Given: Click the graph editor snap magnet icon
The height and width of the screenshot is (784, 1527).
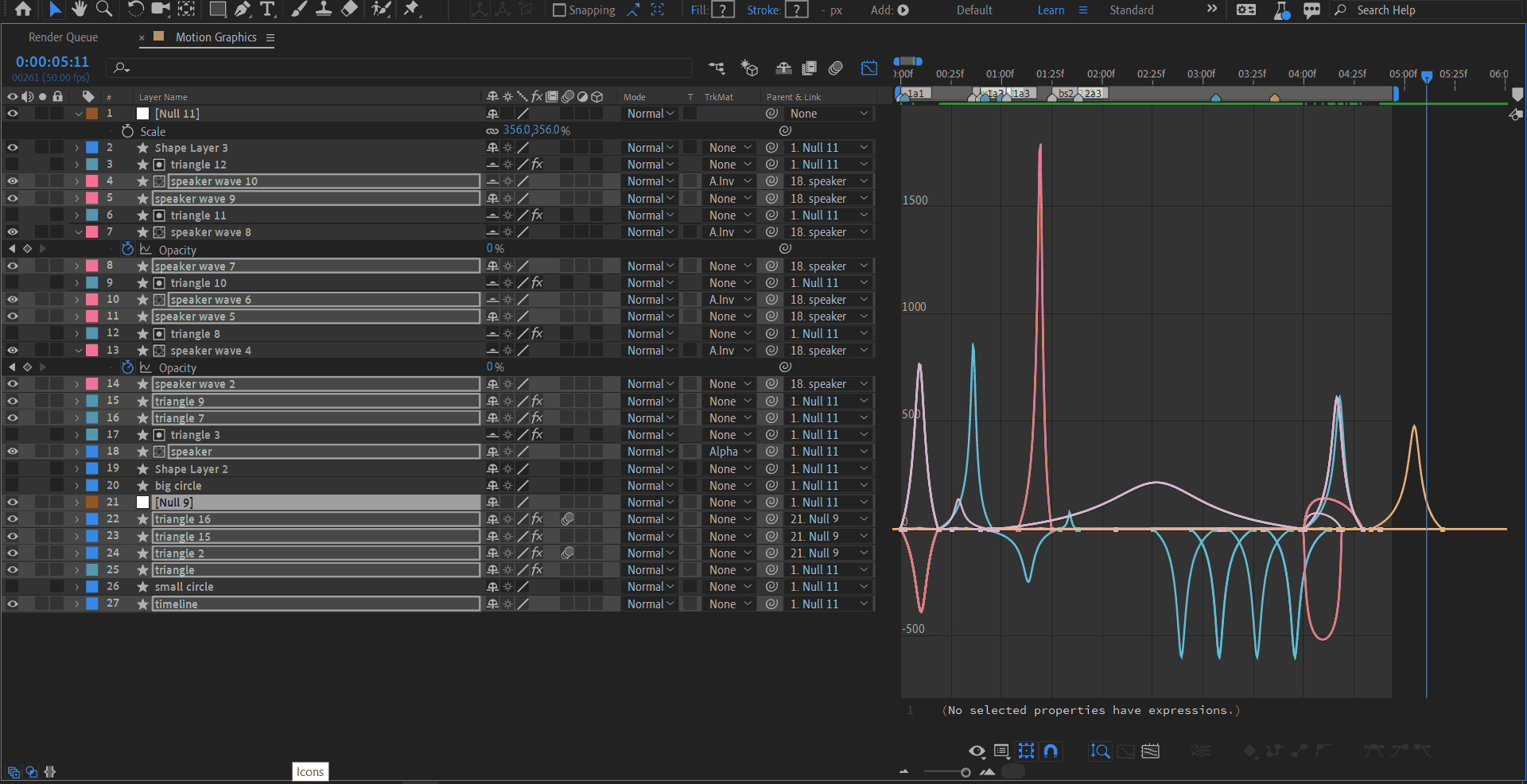Looking at the screenshot, I should (1051, 751).
